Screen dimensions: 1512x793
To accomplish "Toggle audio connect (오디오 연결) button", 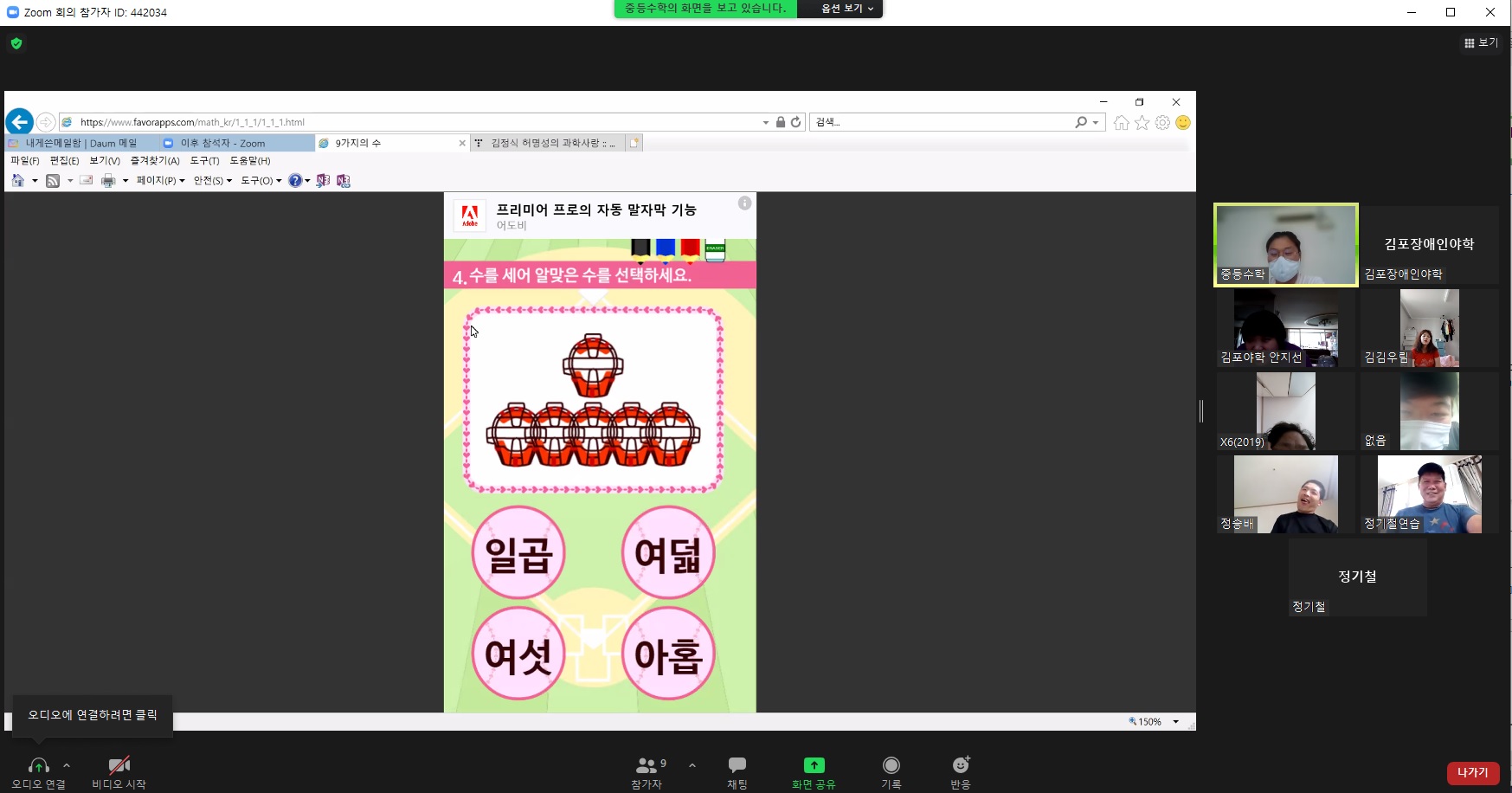I will coord(38,772).
